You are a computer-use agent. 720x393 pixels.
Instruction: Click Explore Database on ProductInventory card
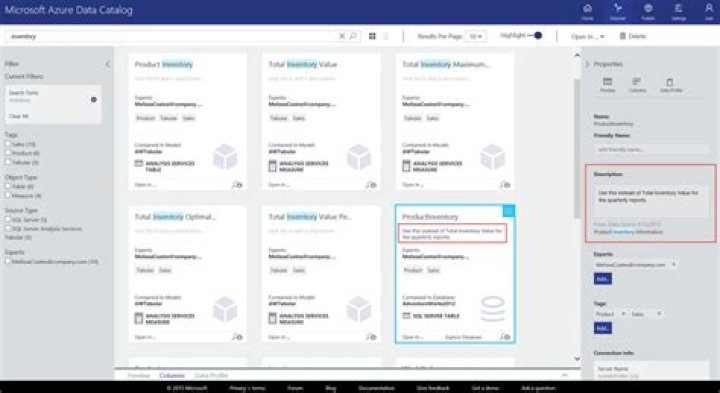(x=463, y=337)
